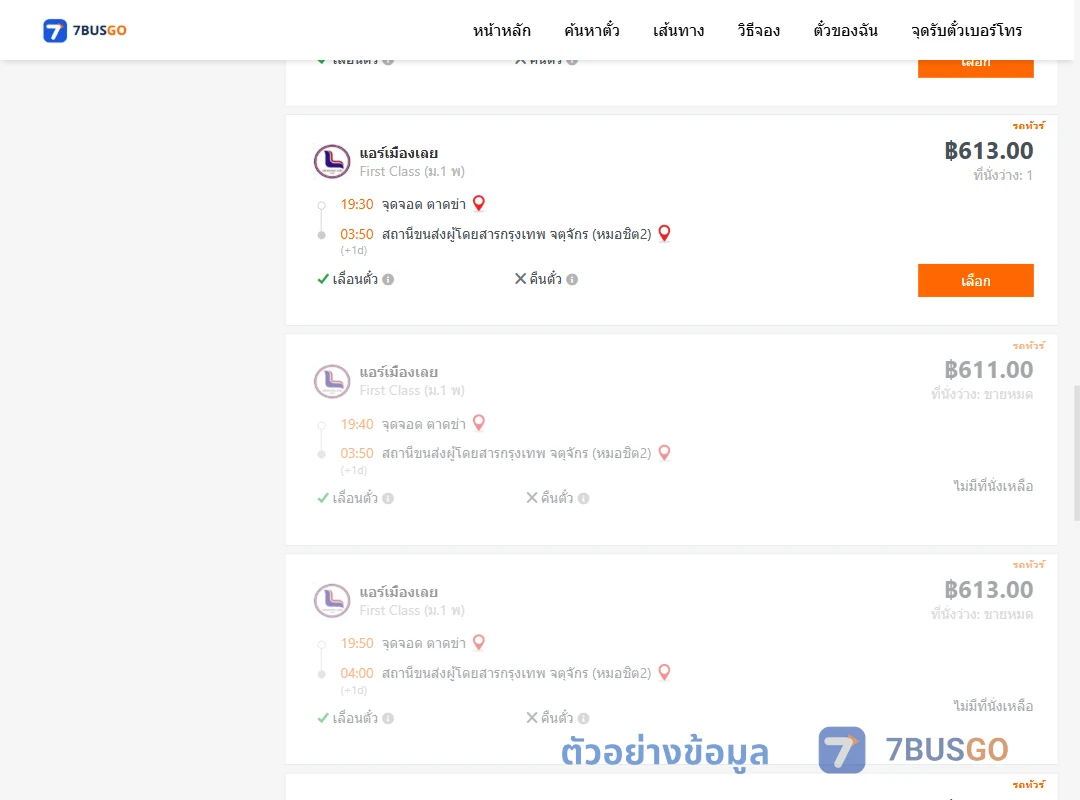Open the ค้นหาตั๋ว menu item
This screenshot has height=800, width=1080.
pos(592,30)
